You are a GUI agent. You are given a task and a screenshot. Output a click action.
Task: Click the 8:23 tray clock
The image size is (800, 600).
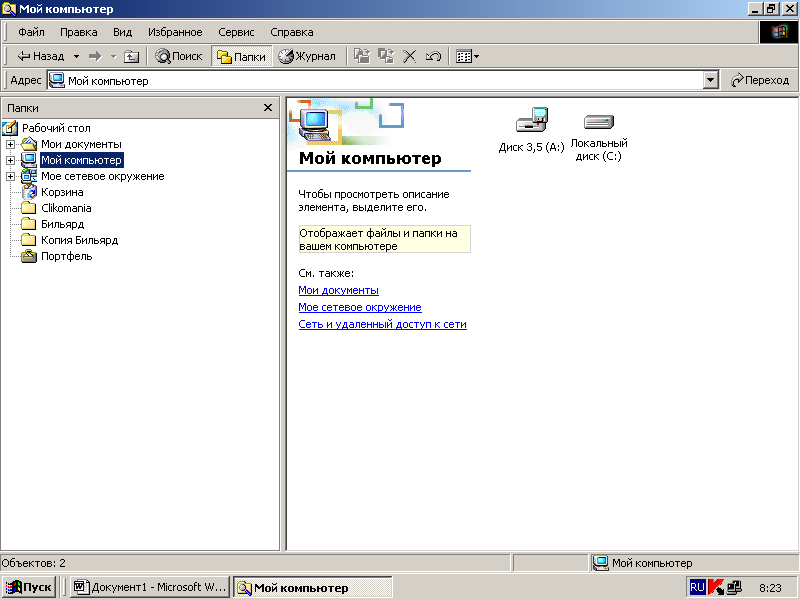pos(770,588)
